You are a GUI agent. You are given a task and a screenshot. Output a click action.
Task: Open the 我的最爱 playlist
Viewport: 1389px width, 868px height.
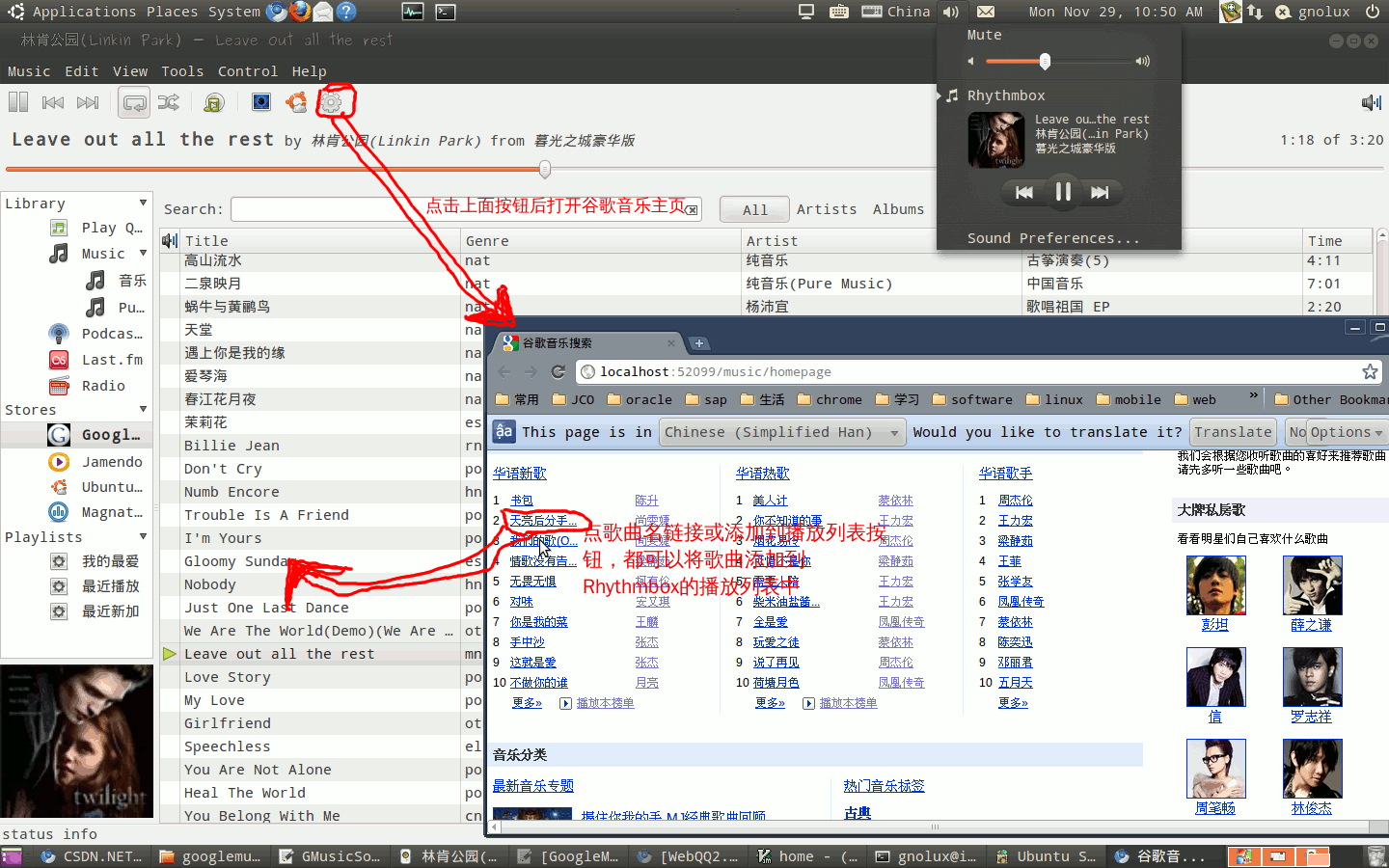[96, 561]
